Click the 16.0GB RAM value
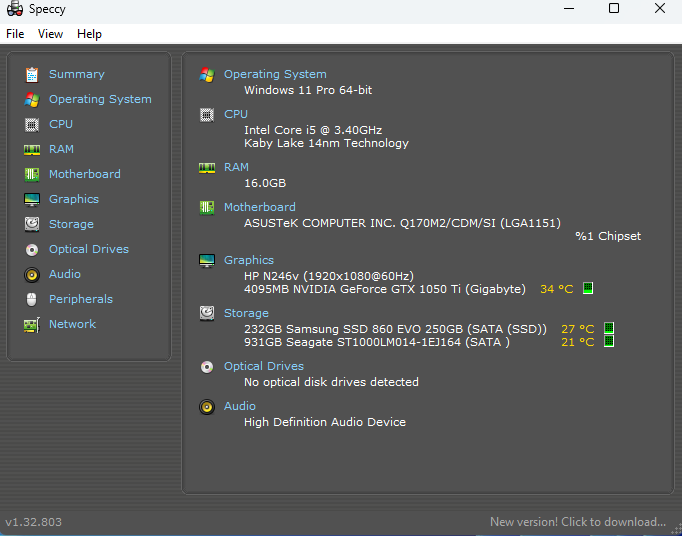 [265, 183]
